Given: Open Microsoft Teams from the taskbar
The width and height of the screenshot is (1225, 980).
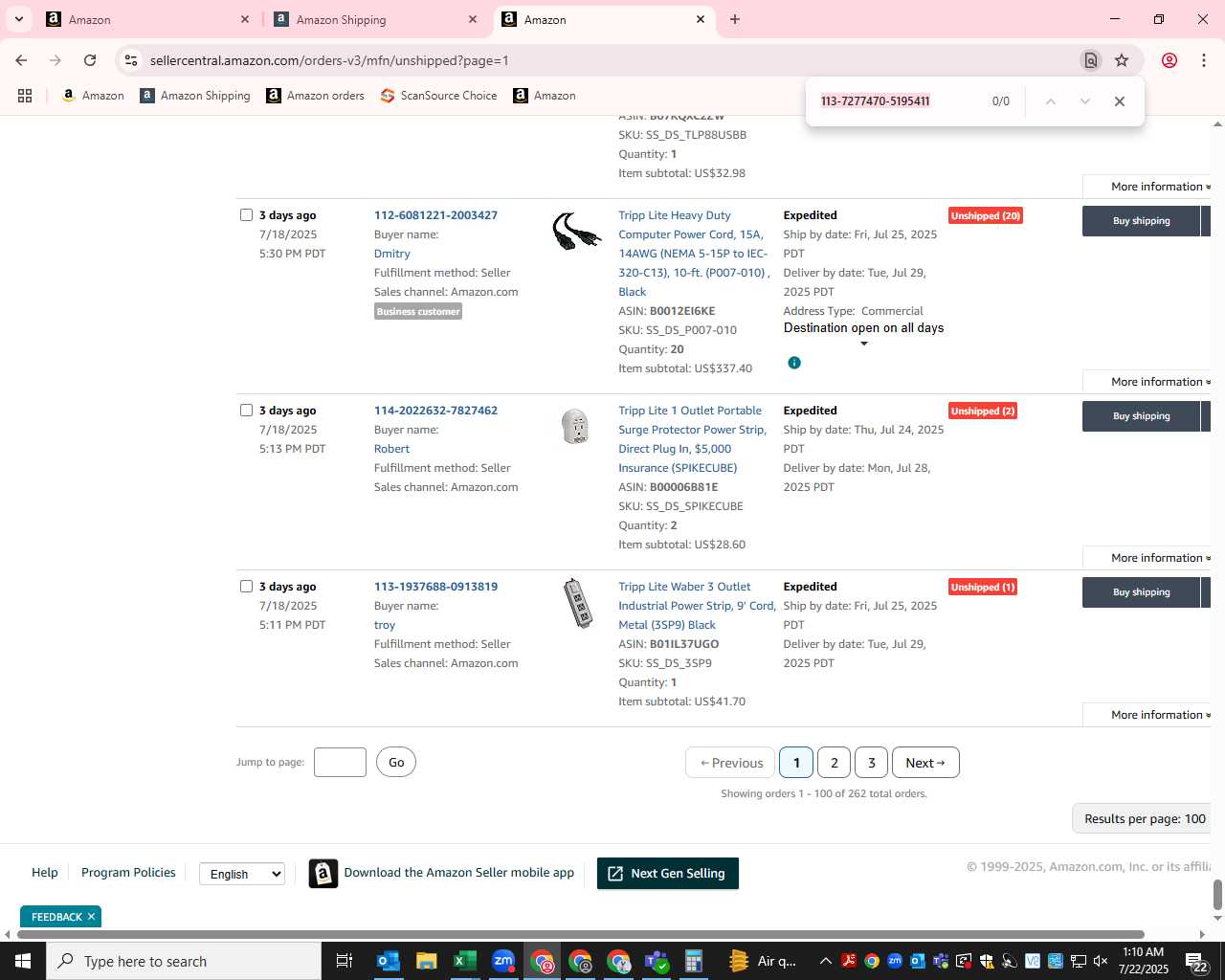Looking at the screenshot, I should [x=657, y=961].
